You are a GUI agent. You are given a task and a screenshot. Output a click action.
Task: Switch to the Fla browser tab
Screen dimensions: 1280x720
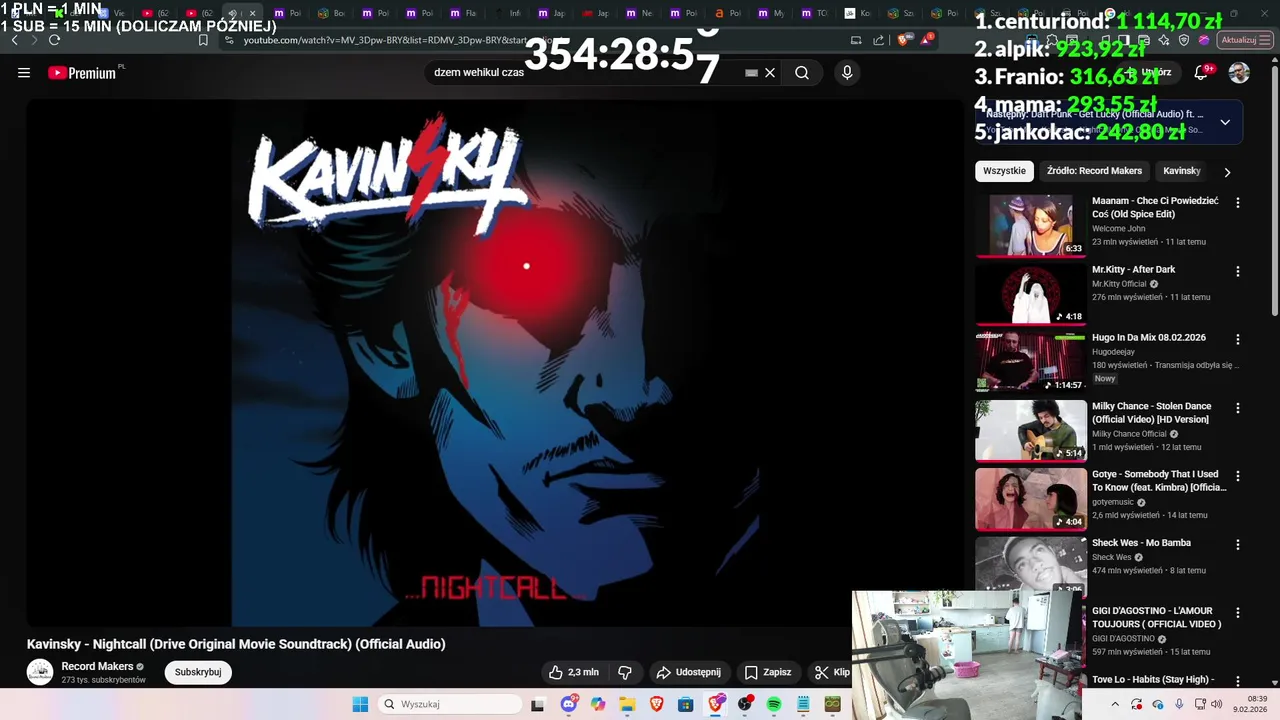(x=462, y=14)
